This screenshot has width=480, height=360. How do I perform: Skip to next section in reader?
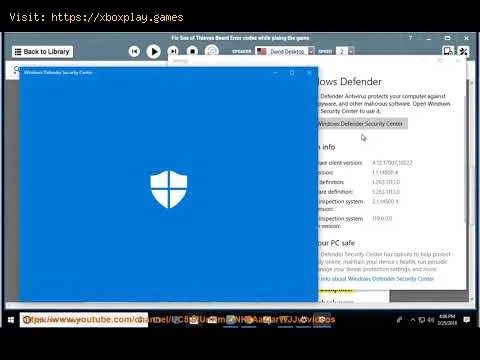[173, 51]
